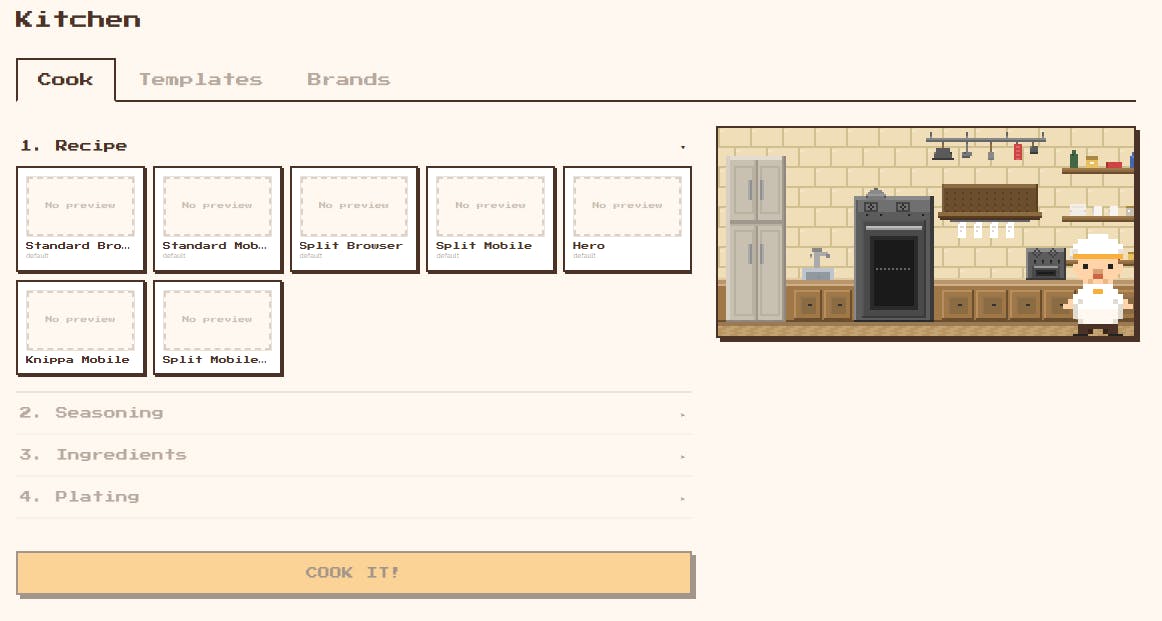
Task: Click the chef character in kitchen scene
Action: (1098, 285)
